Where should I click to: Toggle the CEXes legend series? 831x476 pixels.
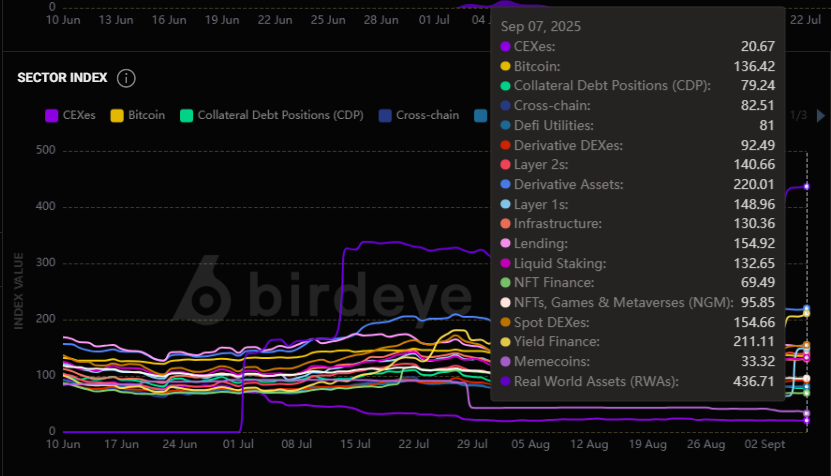pos(70,116)
